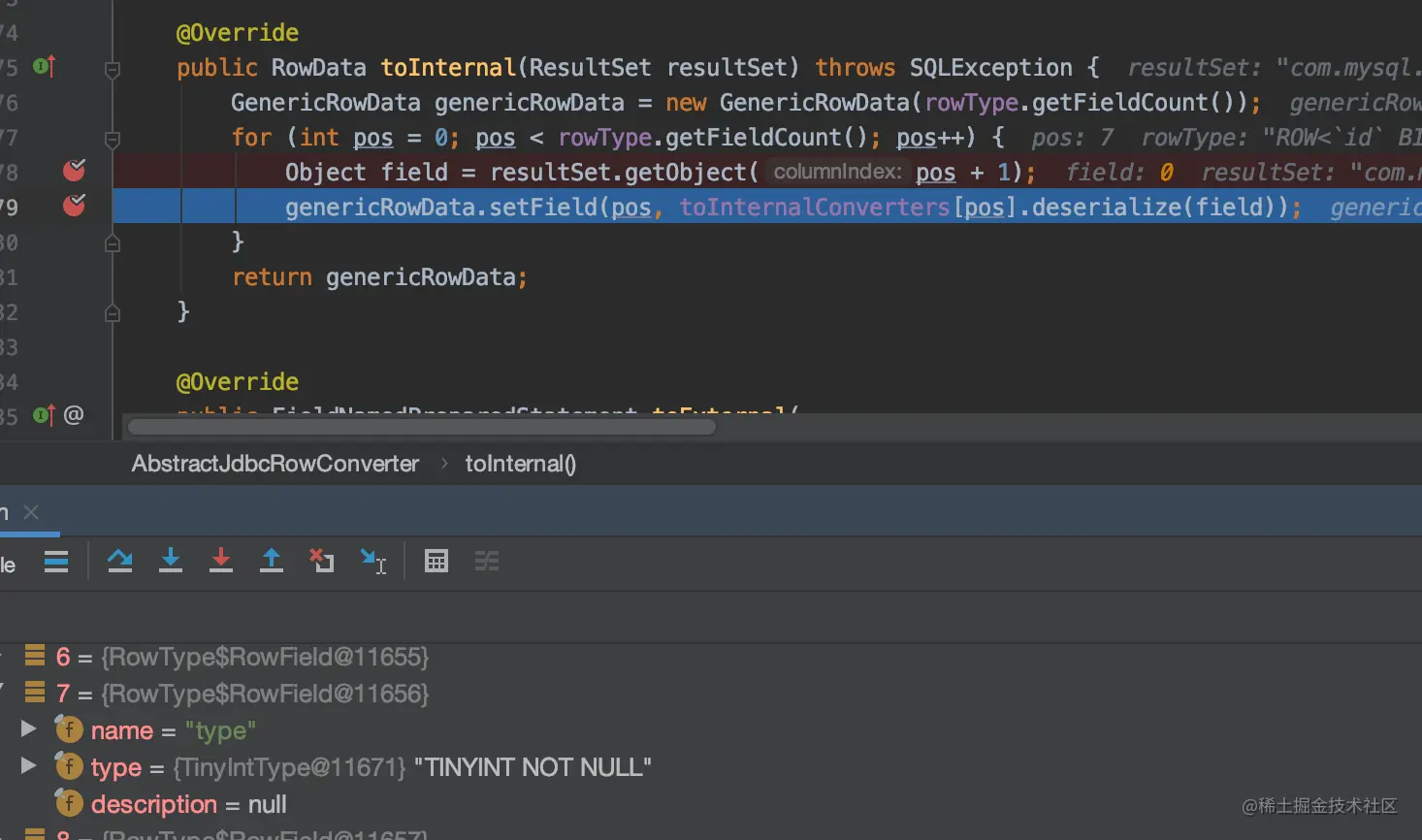The width and height of the screenshot is (1422, 840).
Task: Click the array element icon for entry 6
Action: tap(35, 656)
